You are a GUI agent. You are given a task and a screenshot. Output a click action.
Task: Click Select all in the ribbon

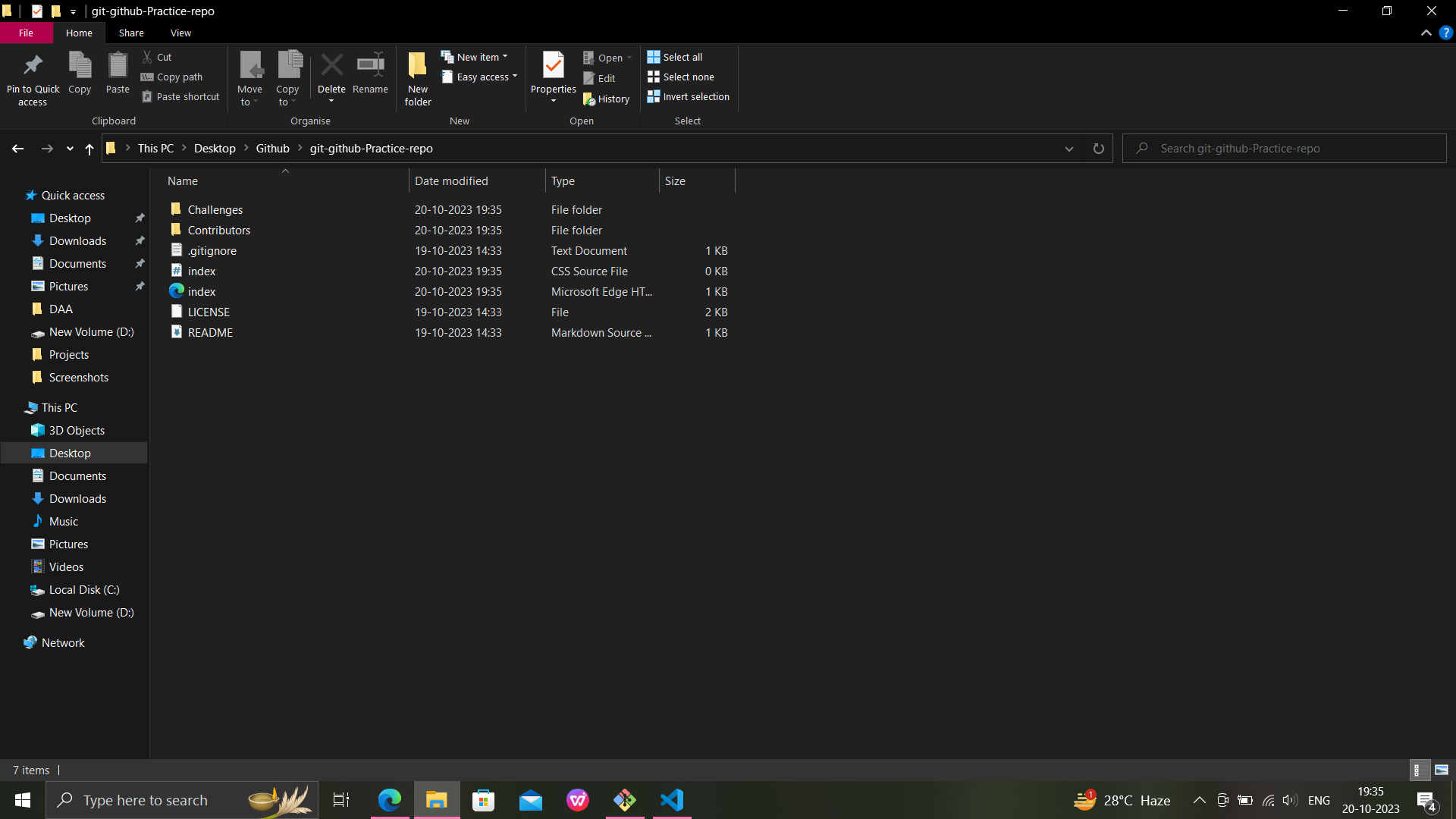click(675, 57)
